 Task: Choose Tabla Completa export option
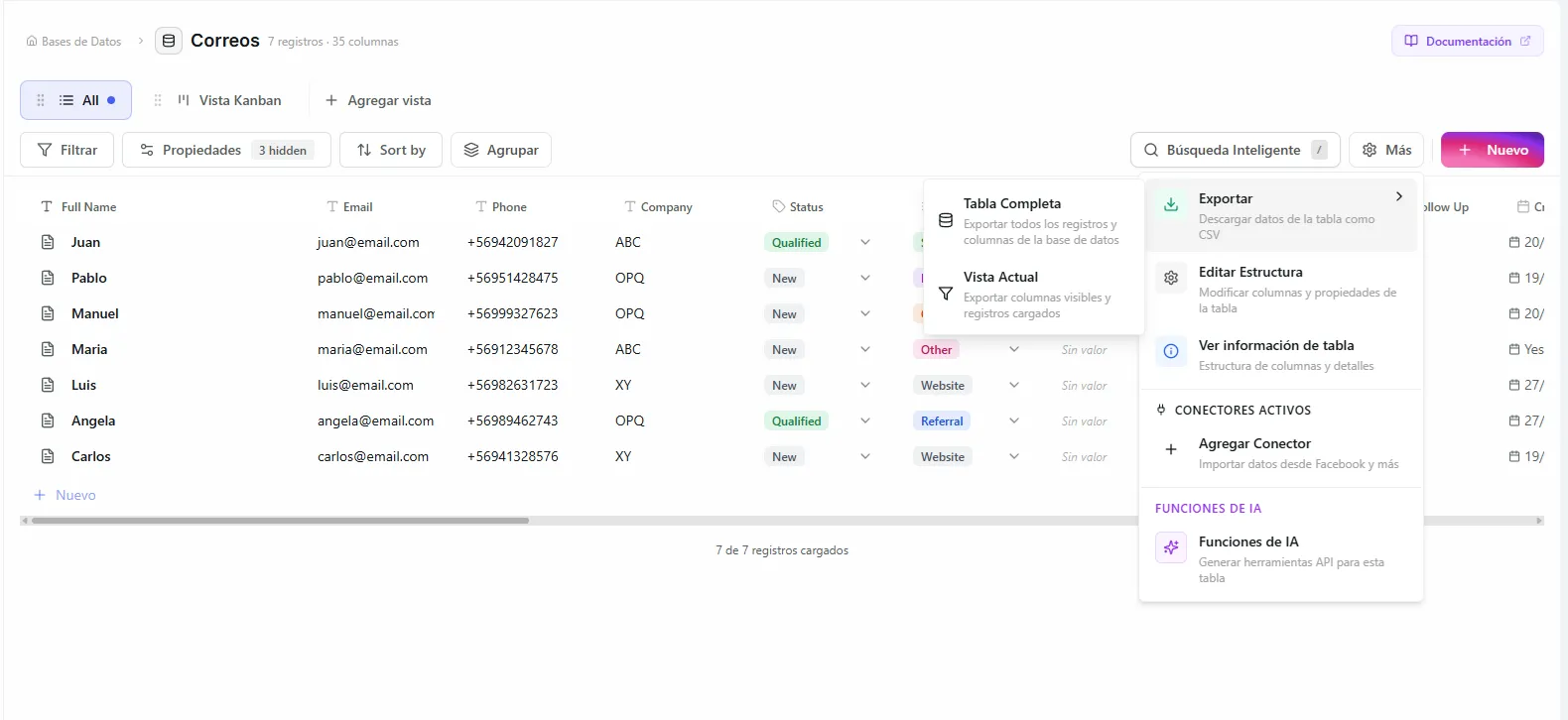click(1033, 220)
